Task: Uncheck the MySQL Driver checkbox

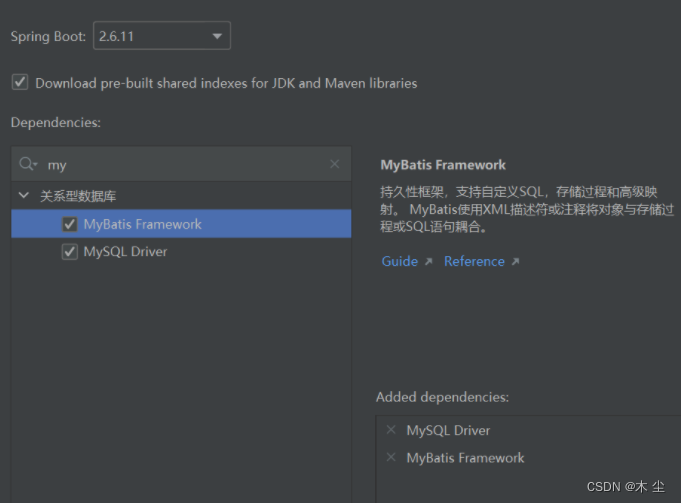Action: click(69, 252)
